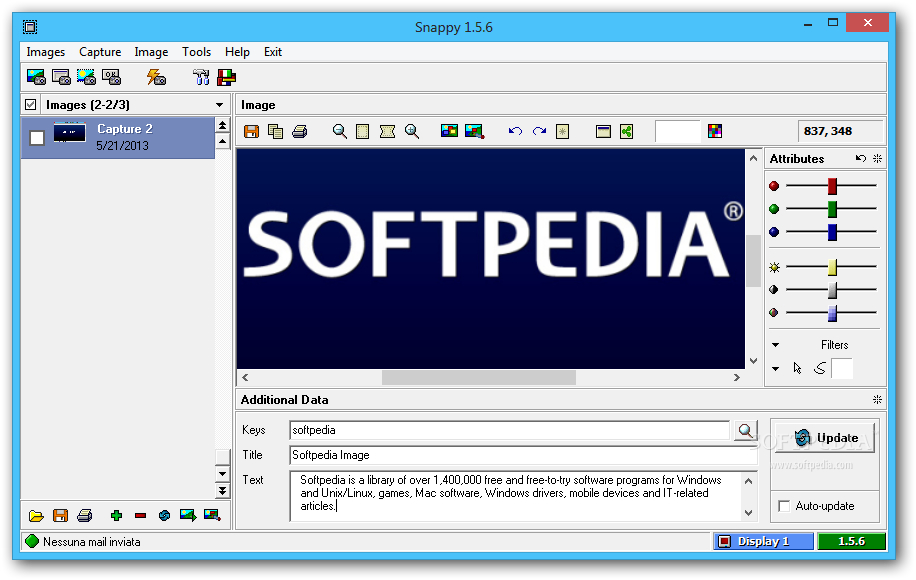
Task: Print list with bottom printer icon
Action: [85, 516]
